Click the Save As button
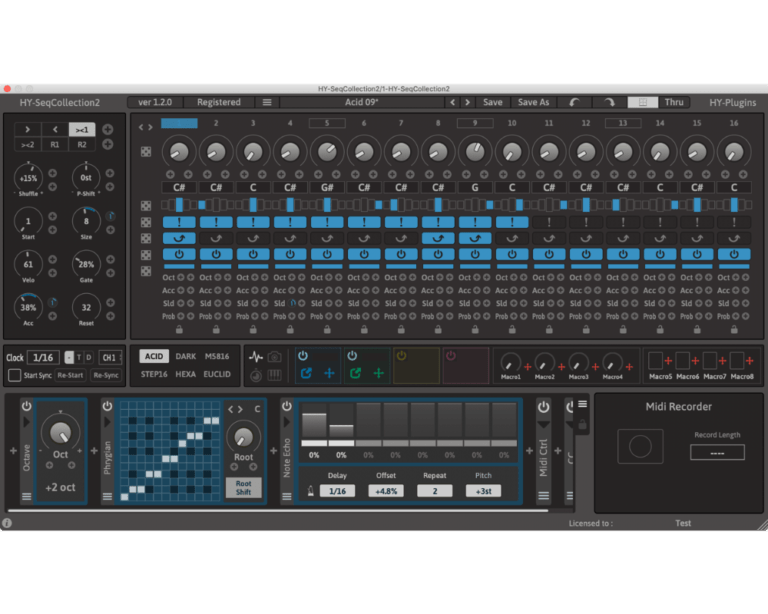 533,102
